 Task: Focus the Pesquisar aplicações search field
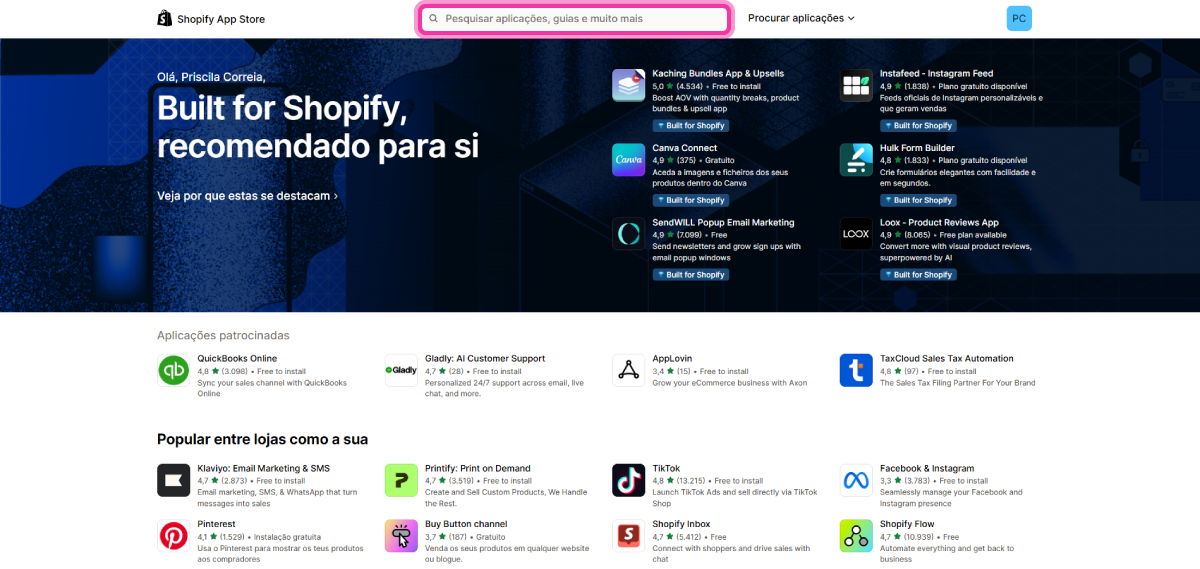[574, 19]
